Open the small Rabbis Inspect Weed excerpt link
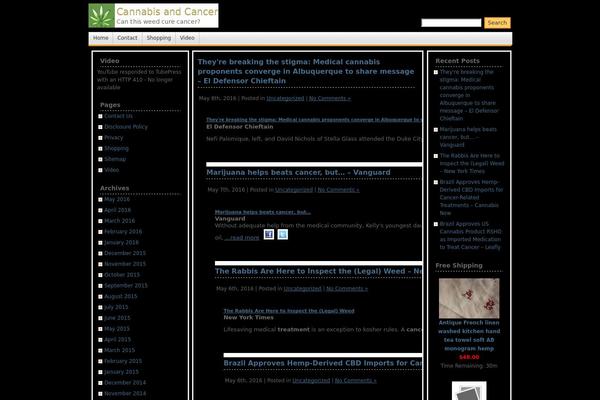600x400 pixels. point(289,311)
